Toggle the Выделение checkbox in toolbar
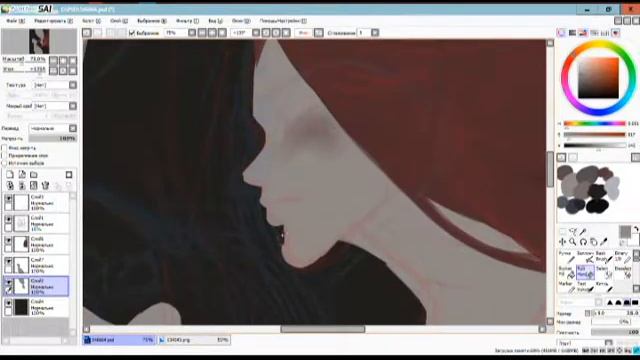 132,33
